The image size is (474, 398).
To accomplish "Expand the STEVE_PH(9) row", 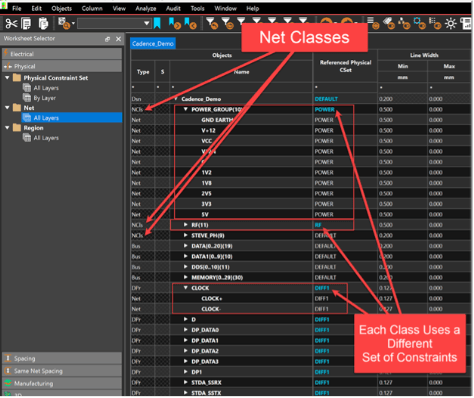I will click(x=186, y=235).
